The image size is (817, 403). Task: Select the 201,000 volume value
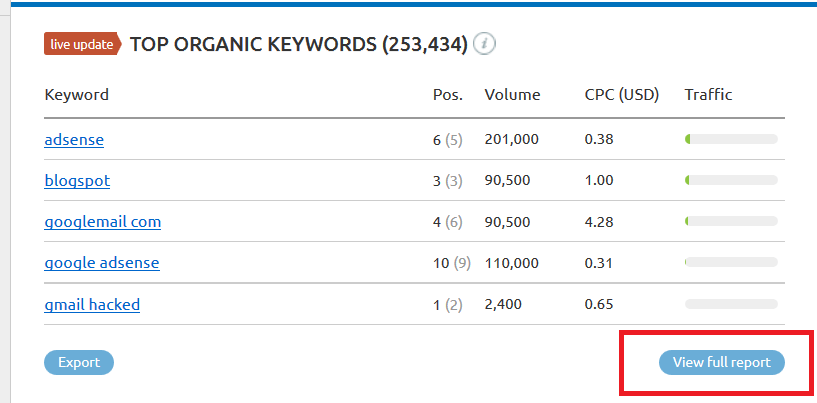[511, 139]
